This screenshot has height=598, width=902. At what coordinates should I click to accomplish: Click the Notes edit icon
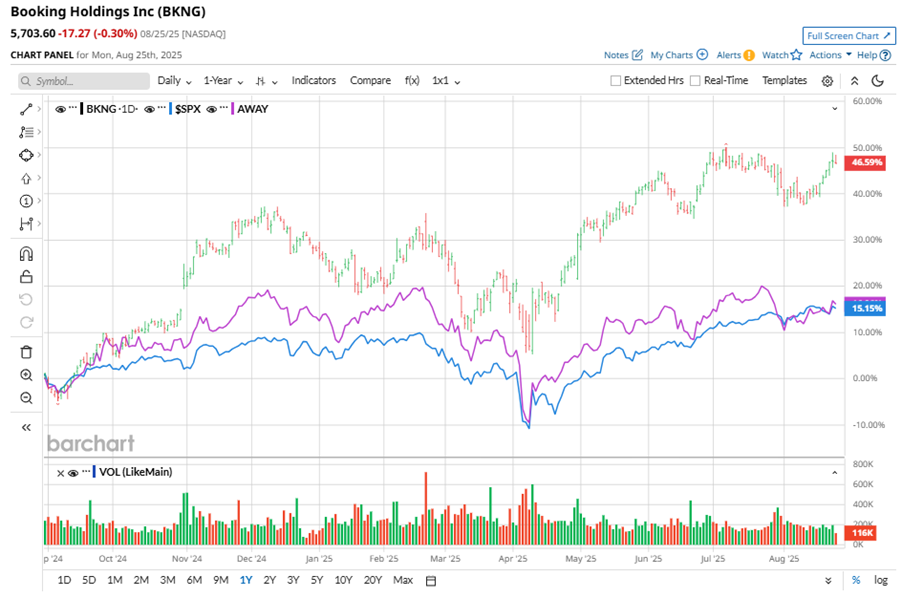click(637, 55)
